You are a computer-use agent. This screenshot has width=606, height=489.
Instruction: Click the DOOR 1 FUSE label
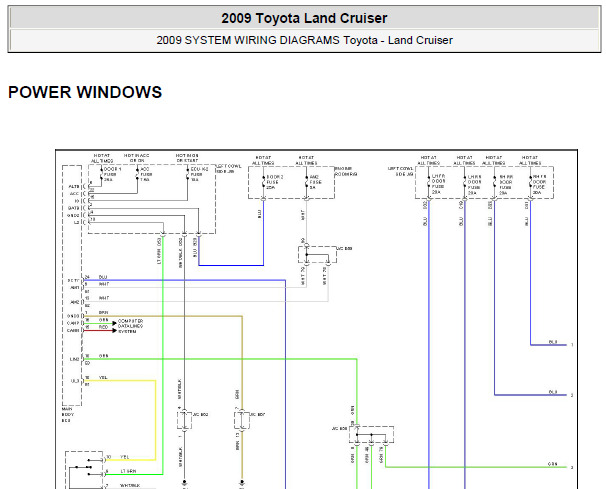tap(112, 174)
